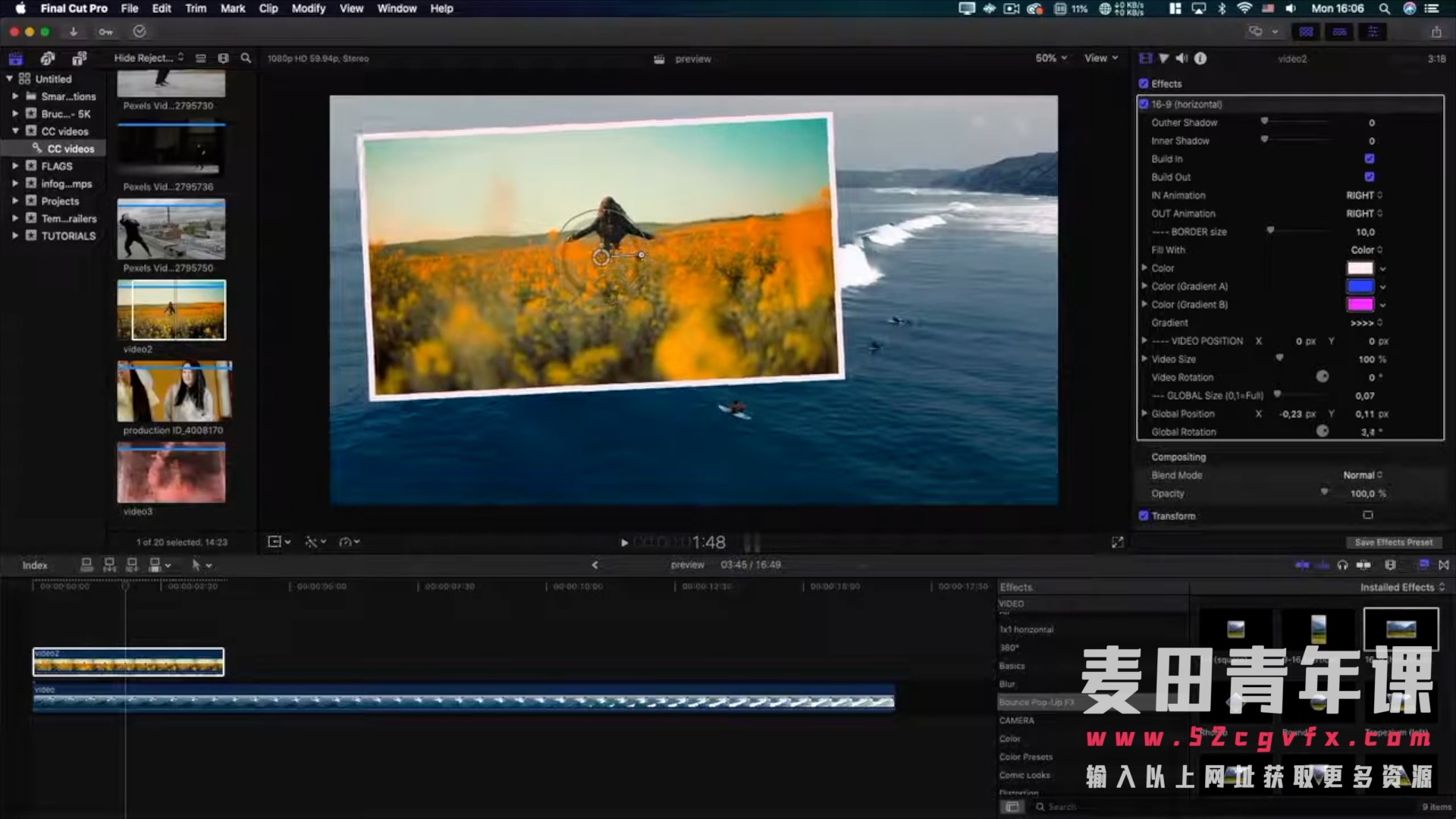
Task: Show the Titles and Generators sidebar
Action: click(x=80, y=58)
